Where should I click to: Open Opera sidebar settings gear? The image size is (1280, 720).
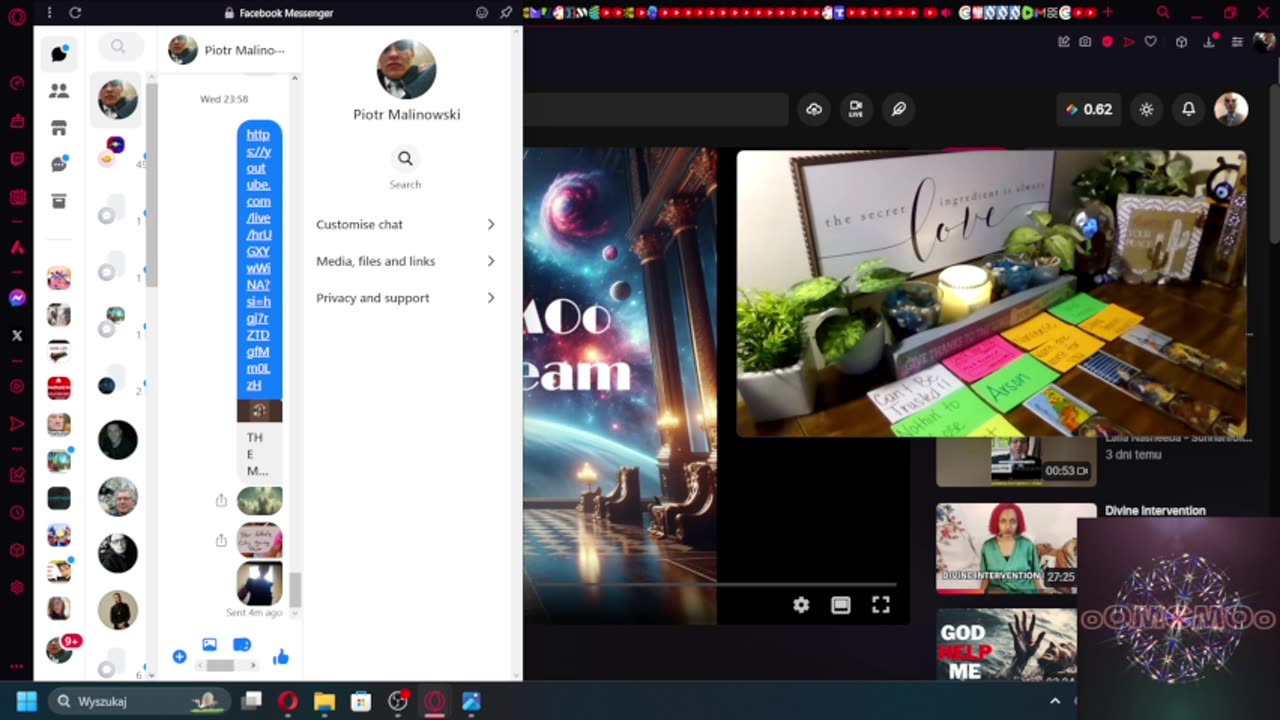pos(17,587)
